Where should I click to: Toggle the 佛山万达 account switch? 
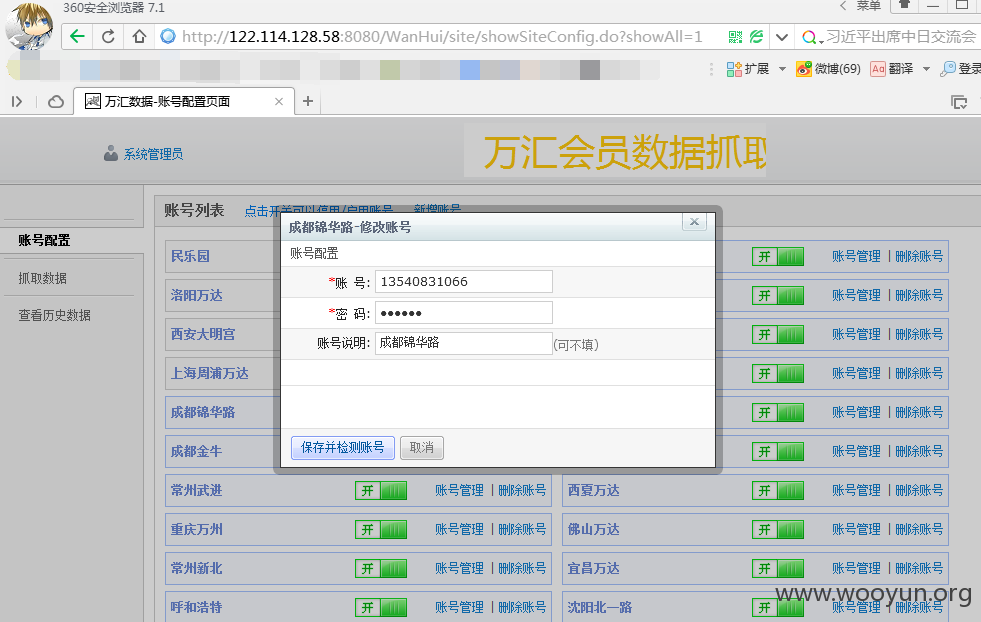pos(778,529)
